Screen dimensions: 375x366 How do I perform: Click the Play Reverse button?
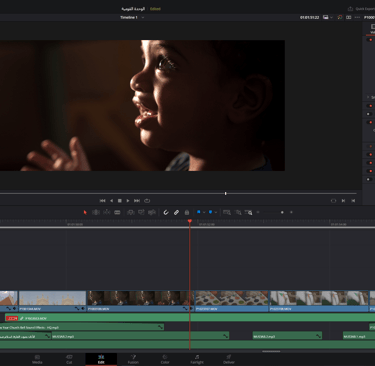coord(111,201)
